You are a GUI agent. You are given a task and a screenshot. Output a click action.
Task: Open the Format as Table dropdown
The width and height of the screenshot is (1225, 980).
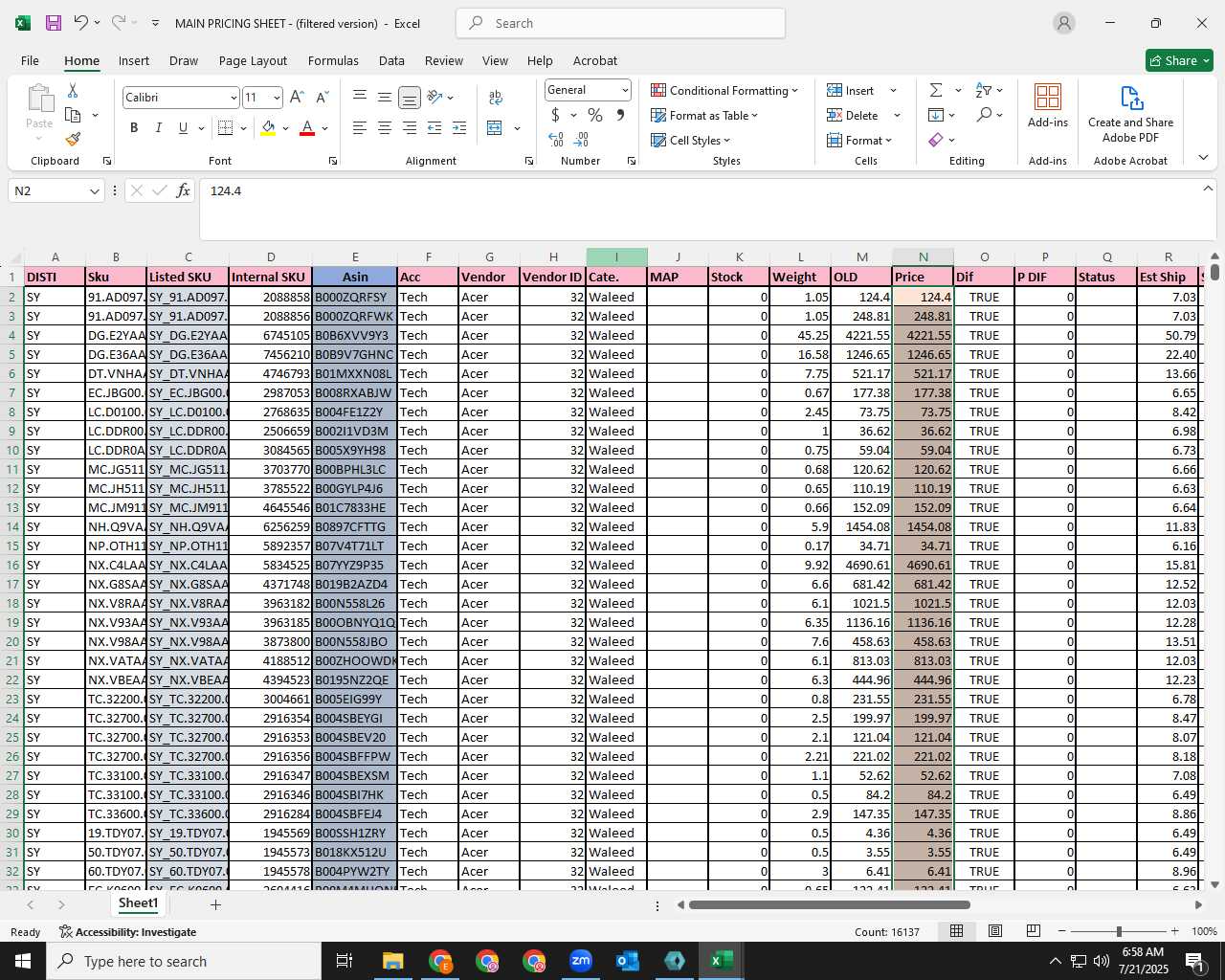pyautogui.click(x=704, y=115)
